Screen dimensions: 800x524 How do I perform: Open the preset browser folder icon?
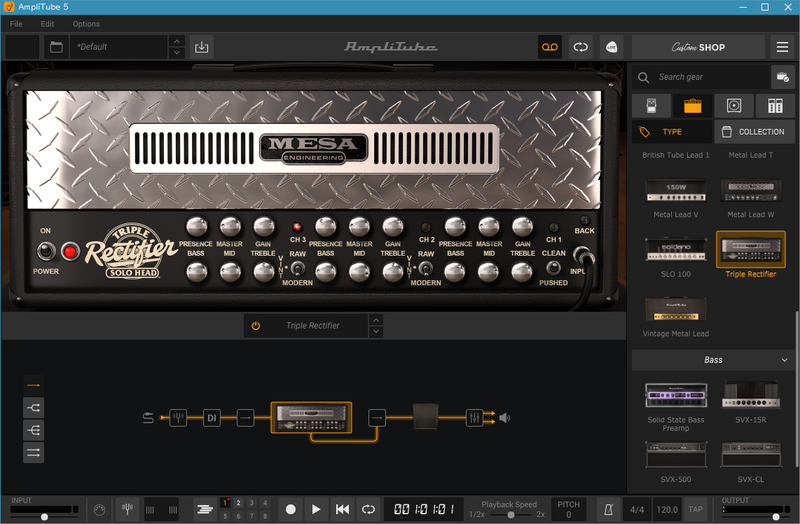(x=56, y=47)
